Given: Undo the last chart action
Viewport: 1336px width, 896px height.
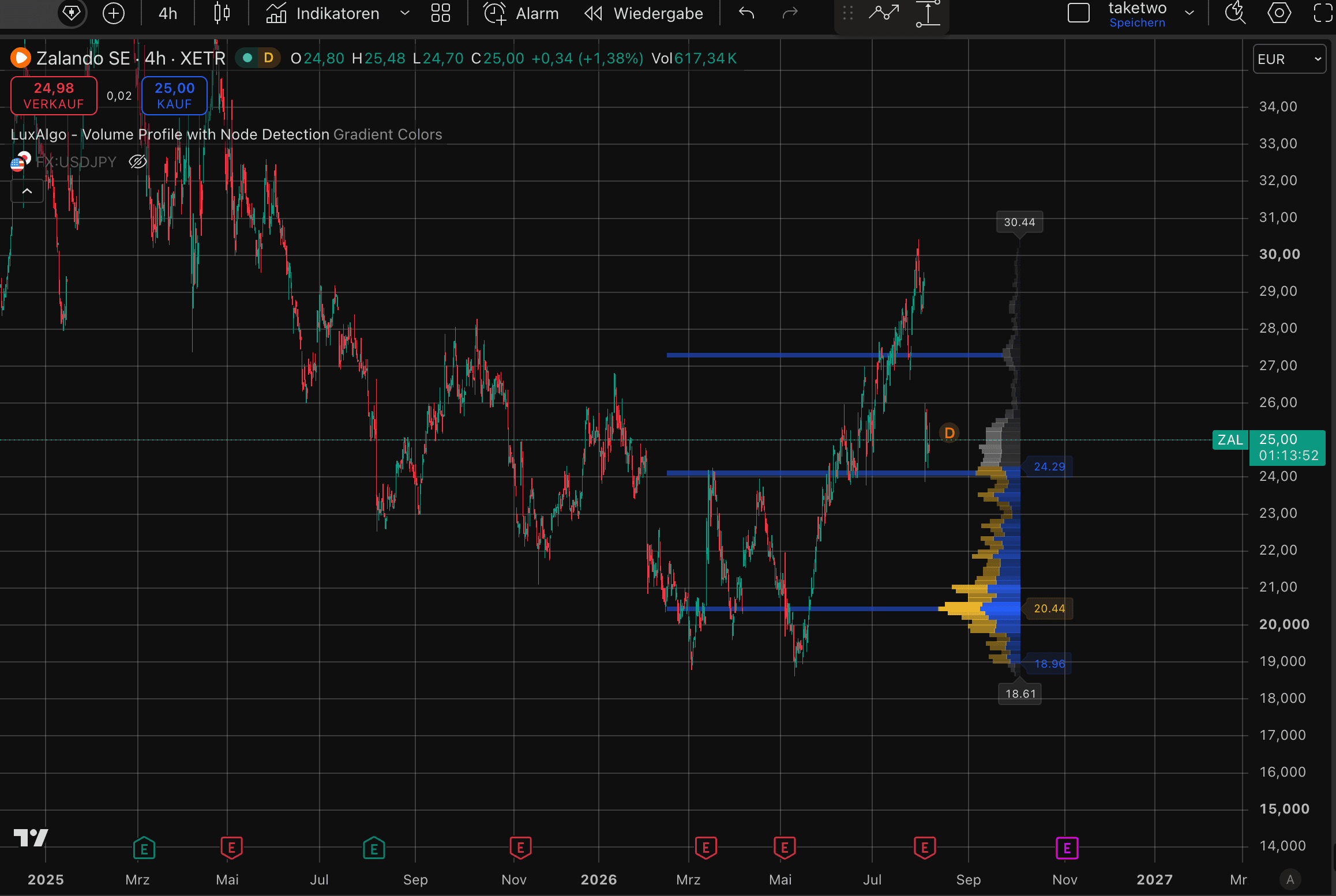Looking at the screenshot, I should (746, 13).
